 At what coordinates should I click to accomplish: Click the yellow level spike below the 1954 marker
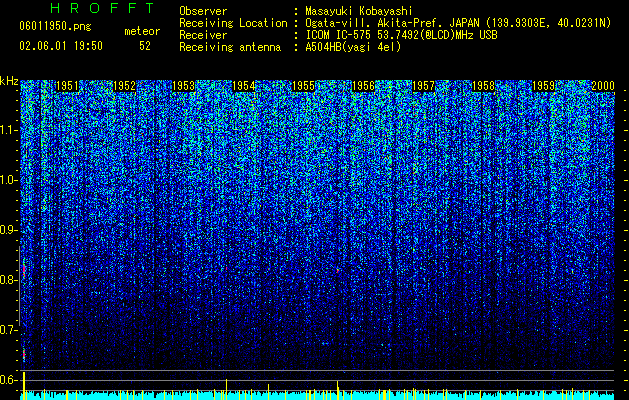pos(226,389)
